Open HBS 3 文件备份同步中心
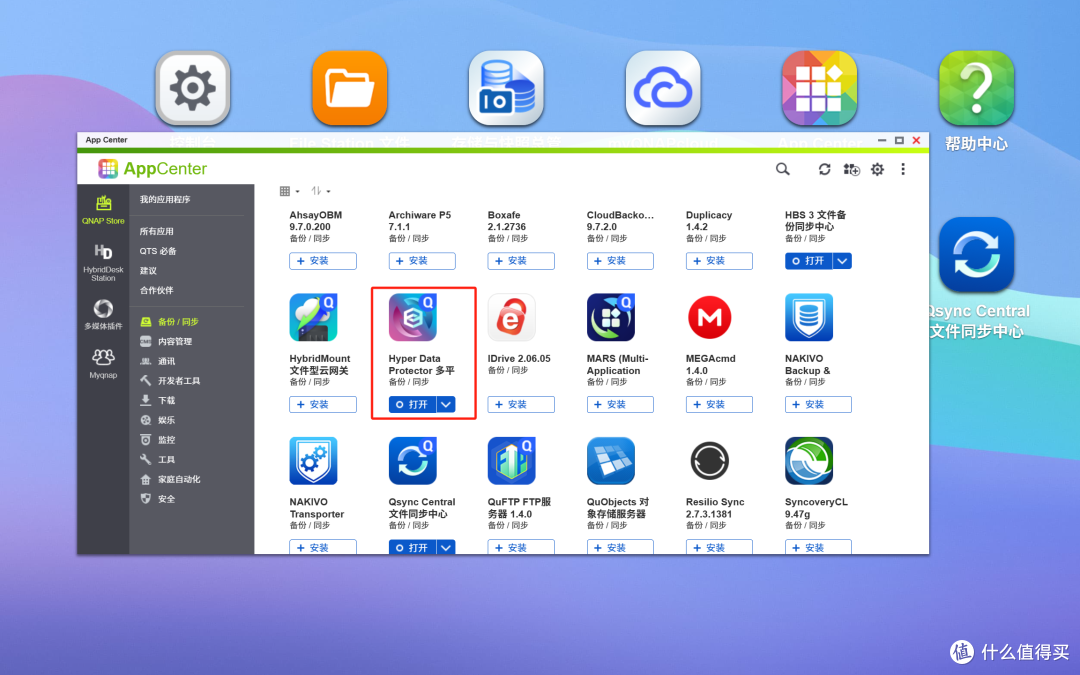1080x675 pixels. tap(809, 261)
